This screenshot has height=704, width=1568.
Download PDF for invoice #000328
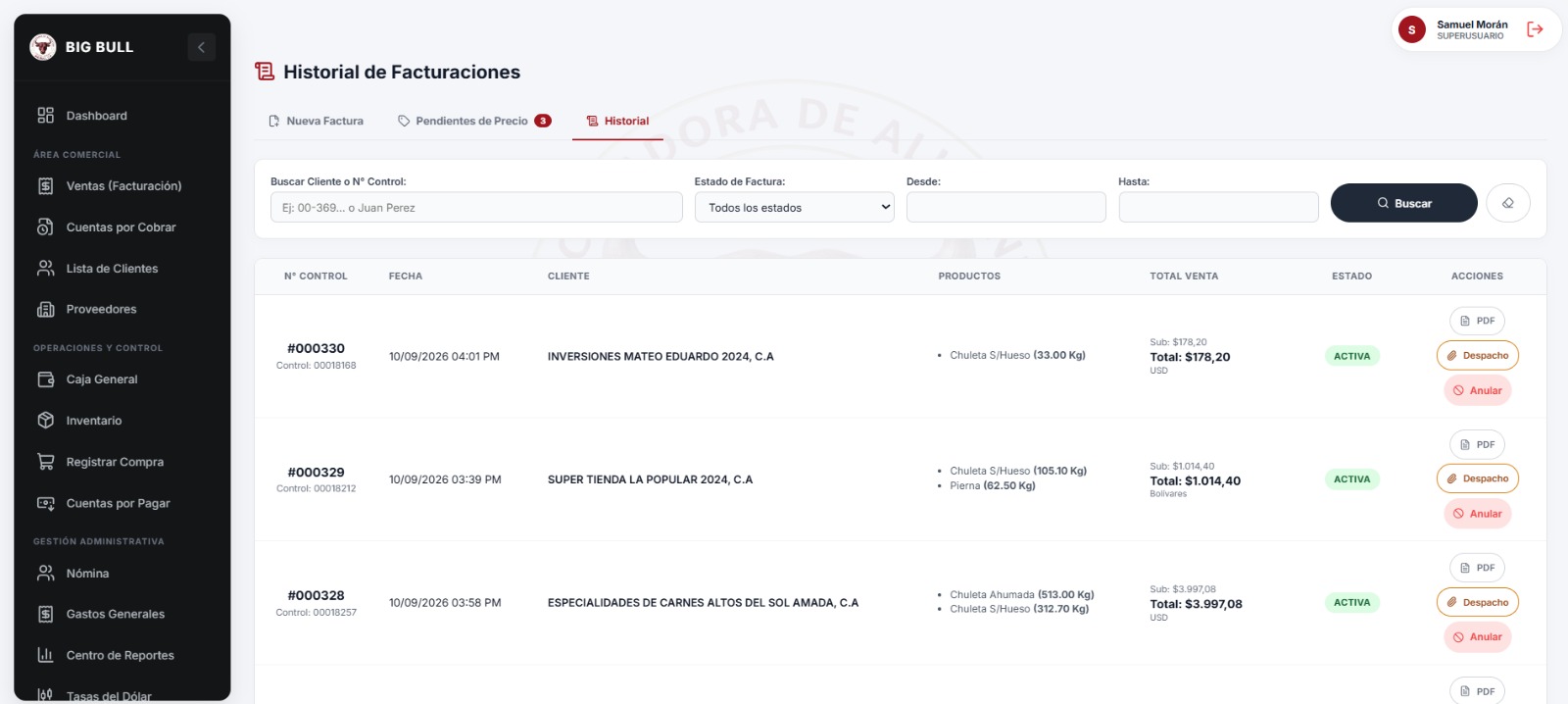[1477, 568]
